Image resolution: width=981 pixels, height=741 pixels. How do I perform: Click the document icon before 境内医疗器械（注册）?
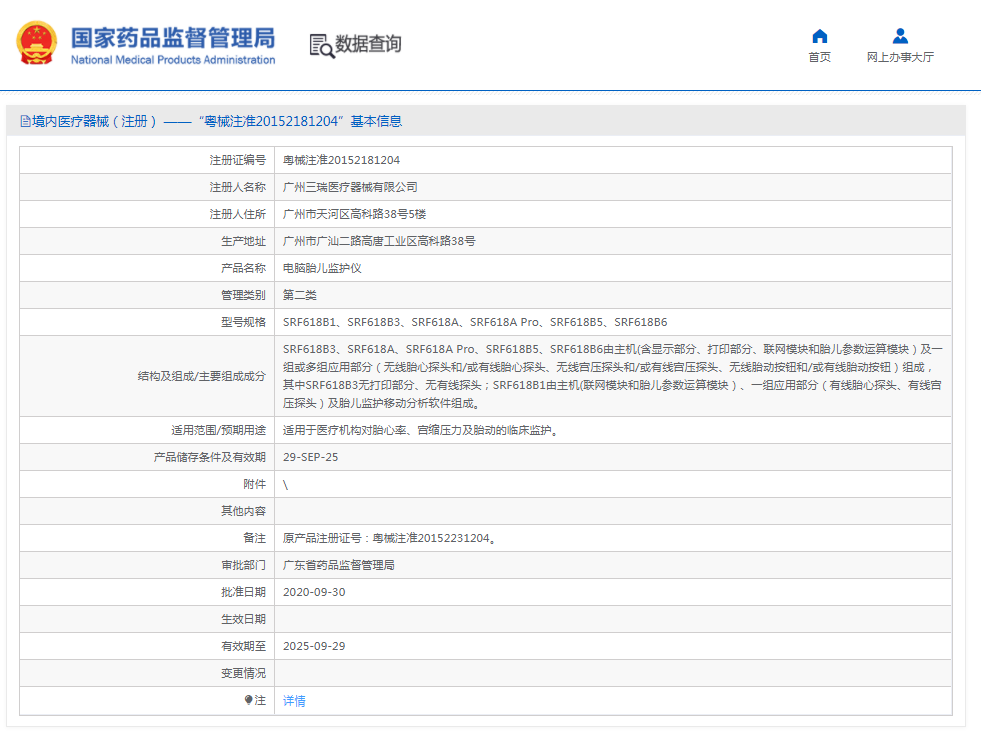pos(25,120)
